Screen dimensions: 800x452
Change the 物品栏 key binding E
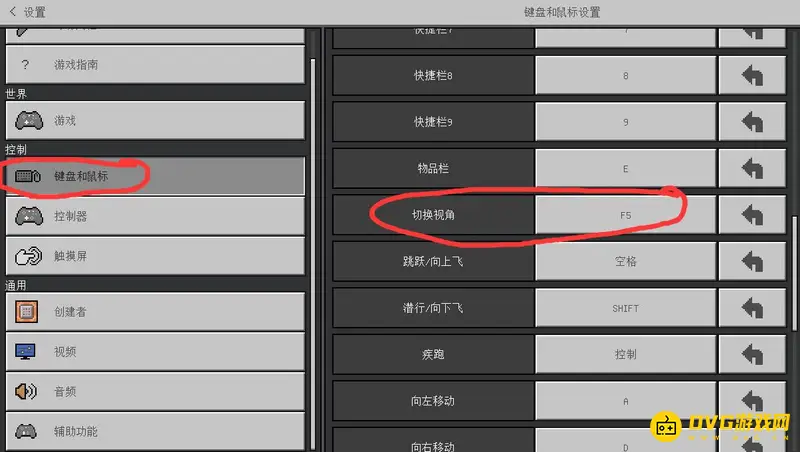tap(626, 168)
